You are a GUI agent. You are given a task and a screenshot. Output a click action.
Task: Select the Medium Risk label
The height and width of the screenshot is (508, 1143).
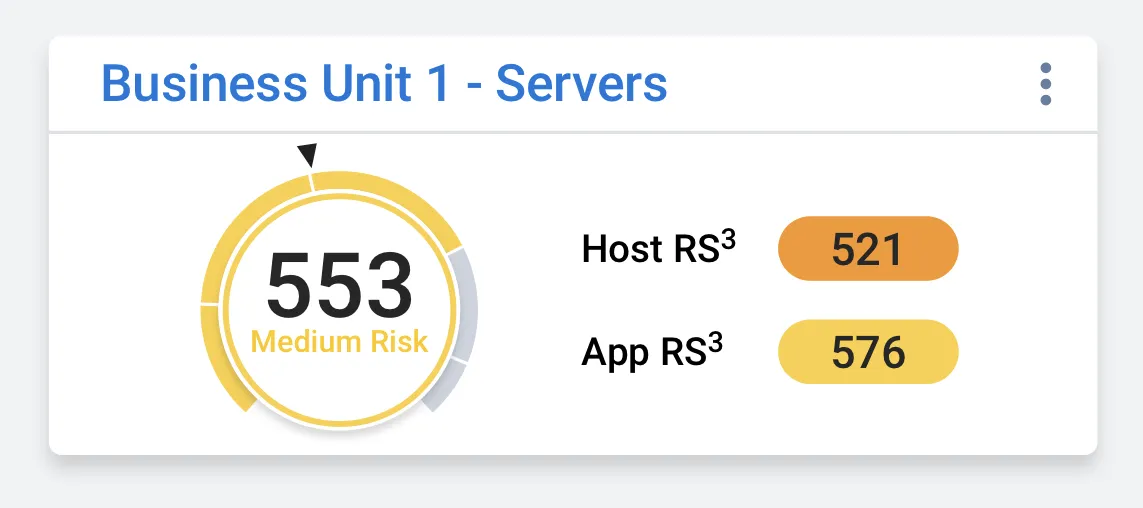[x=340, y=342]
